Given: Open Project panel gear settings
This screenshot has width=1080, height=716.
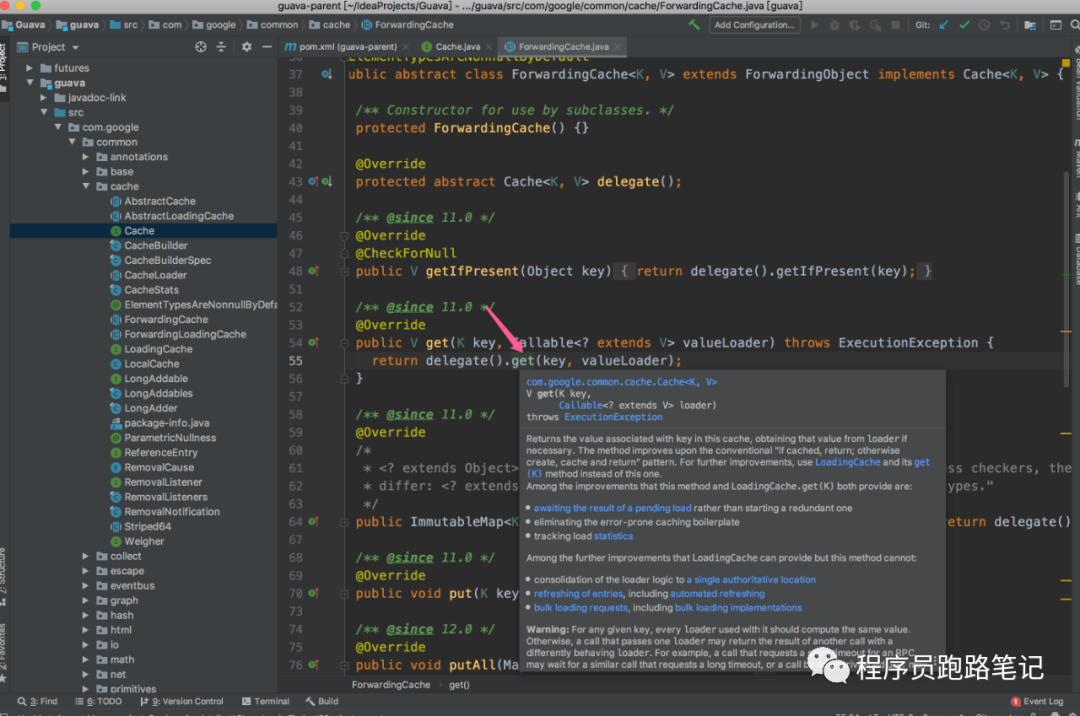Looking at the screenshot, I should coord(247,47).
